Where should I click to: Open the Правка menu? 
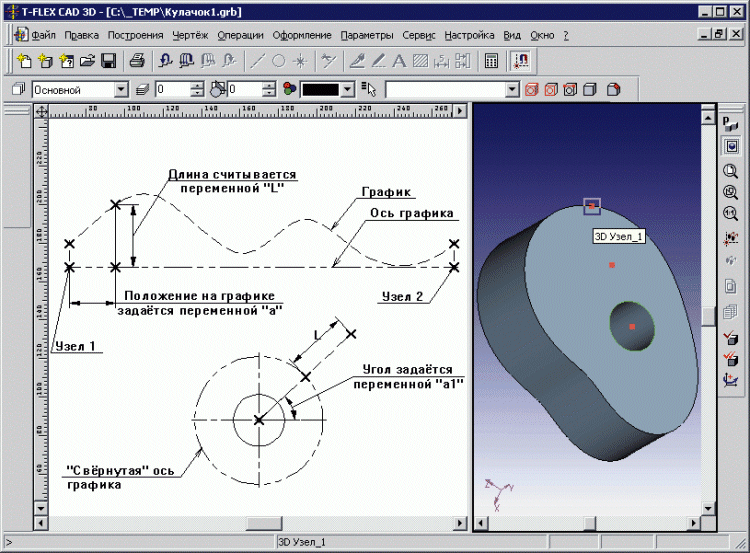point(81,35)
